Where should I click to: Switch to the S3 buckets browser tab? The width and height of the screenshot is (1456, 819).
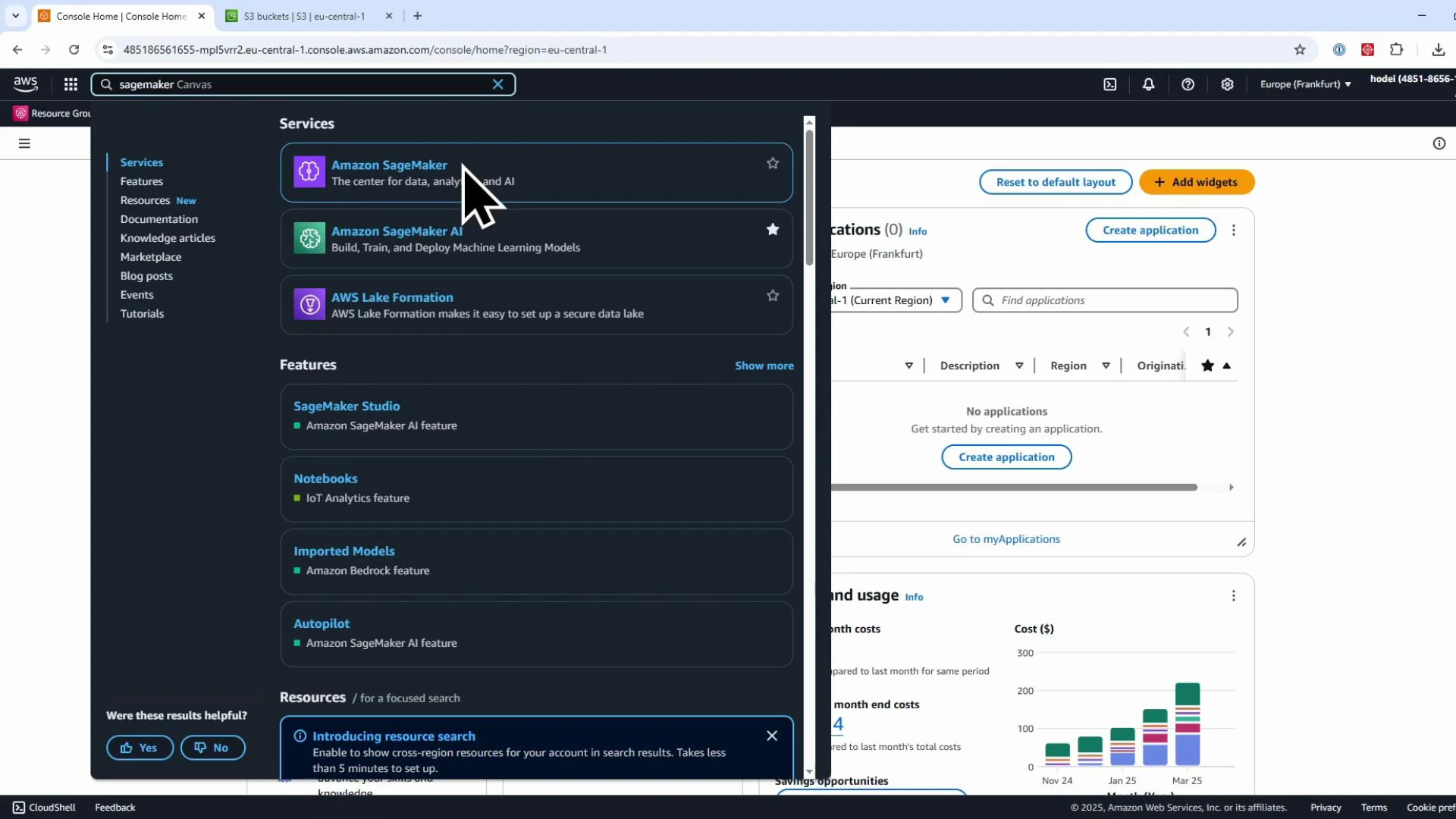(x=303, y=15)
